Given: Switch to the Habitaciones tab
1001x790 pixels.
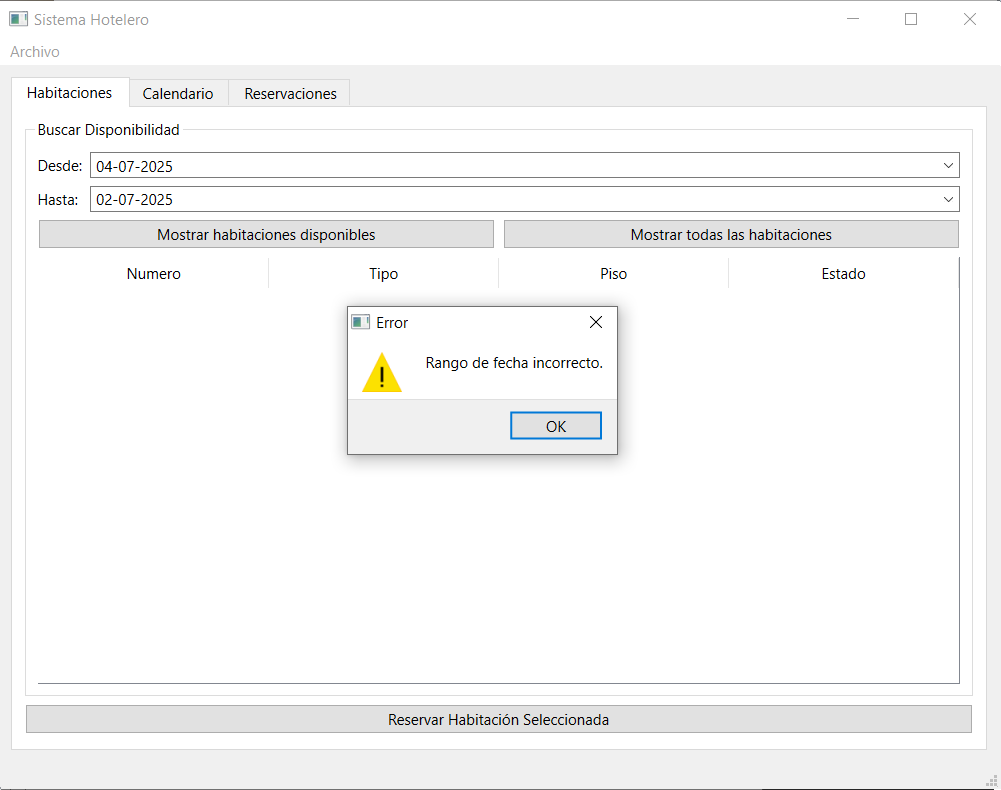Looking at the screenshot, I should click(70, 93).
